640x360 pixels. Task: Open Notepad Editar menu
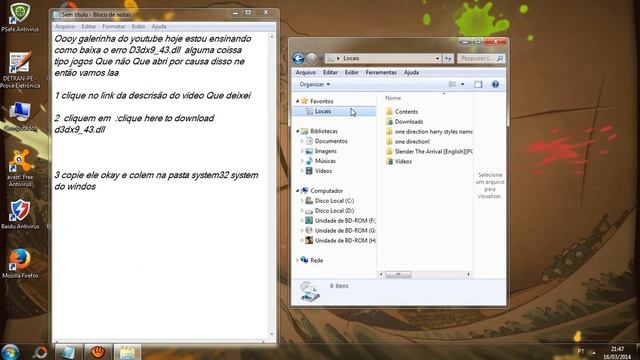(x=89, y=27)
